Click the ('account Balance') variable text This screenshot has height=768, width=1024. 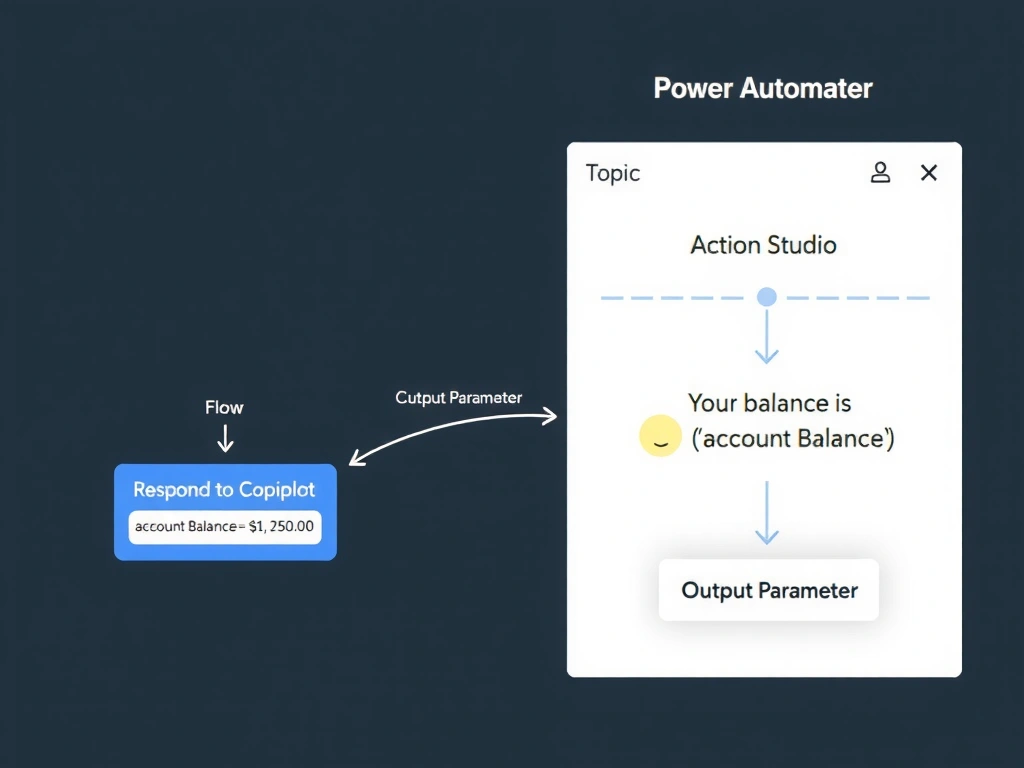(793, 438)
